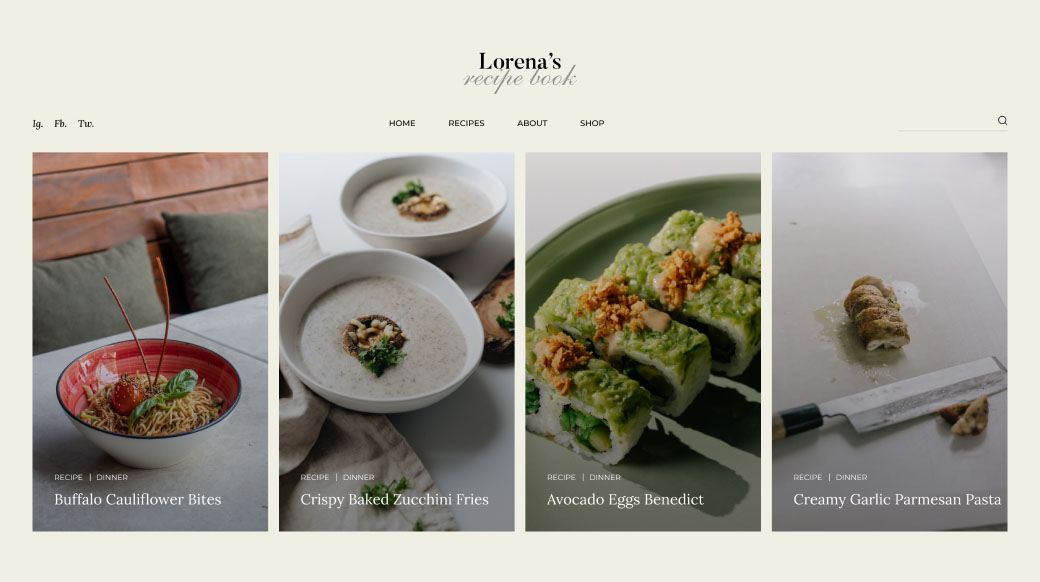Screen dimensions: 1040x582
Task: Open the Instagram 'Ig.' social link
Action: (38, 123)
